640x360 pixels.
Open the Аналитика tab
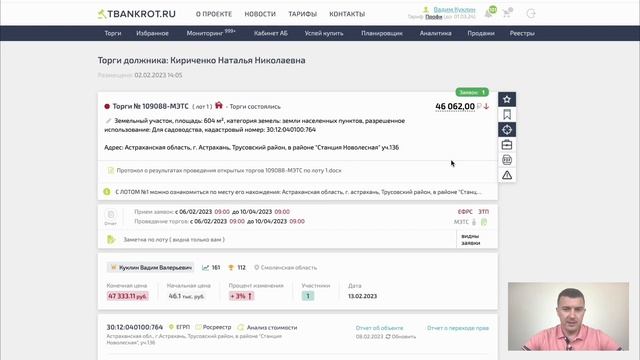coord(436,33)
